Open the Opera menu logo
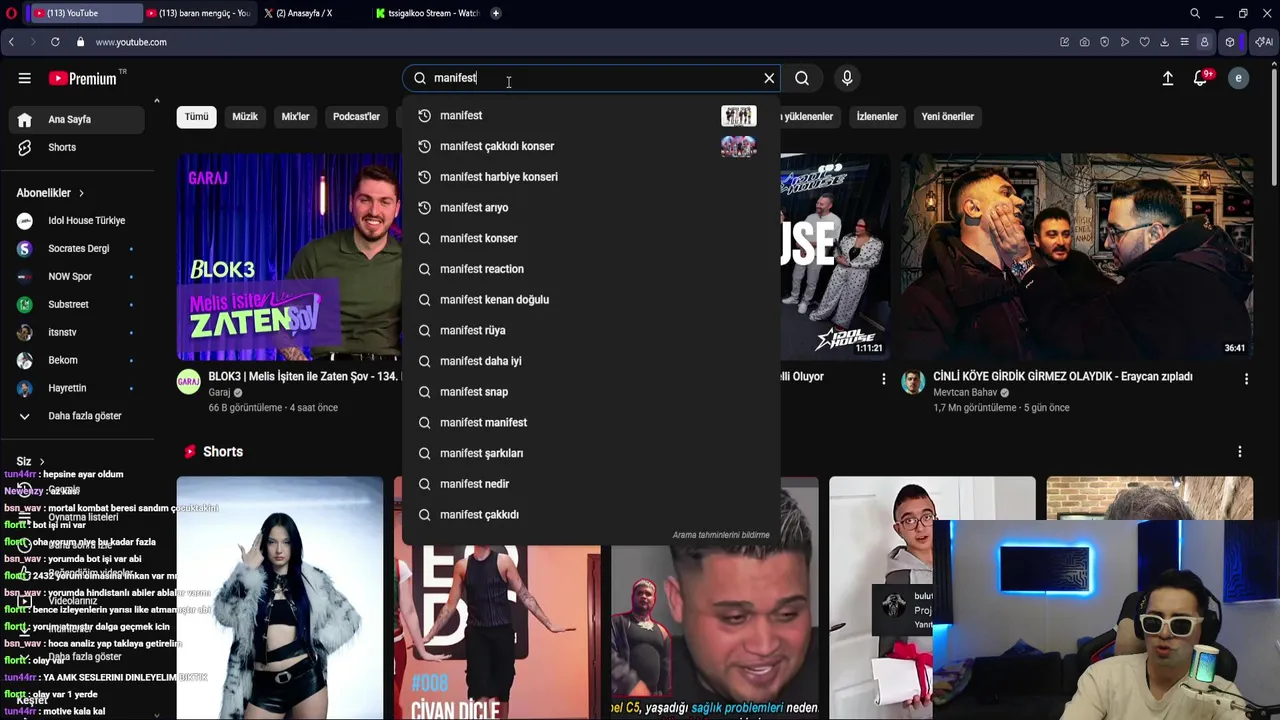 click(x=11, y=13)
